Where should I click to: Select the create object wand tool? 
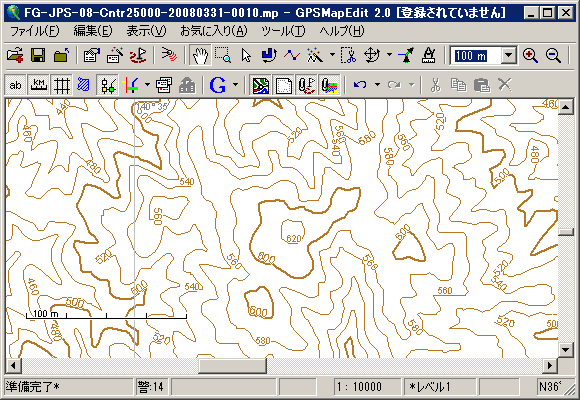[x=315, y=56]
